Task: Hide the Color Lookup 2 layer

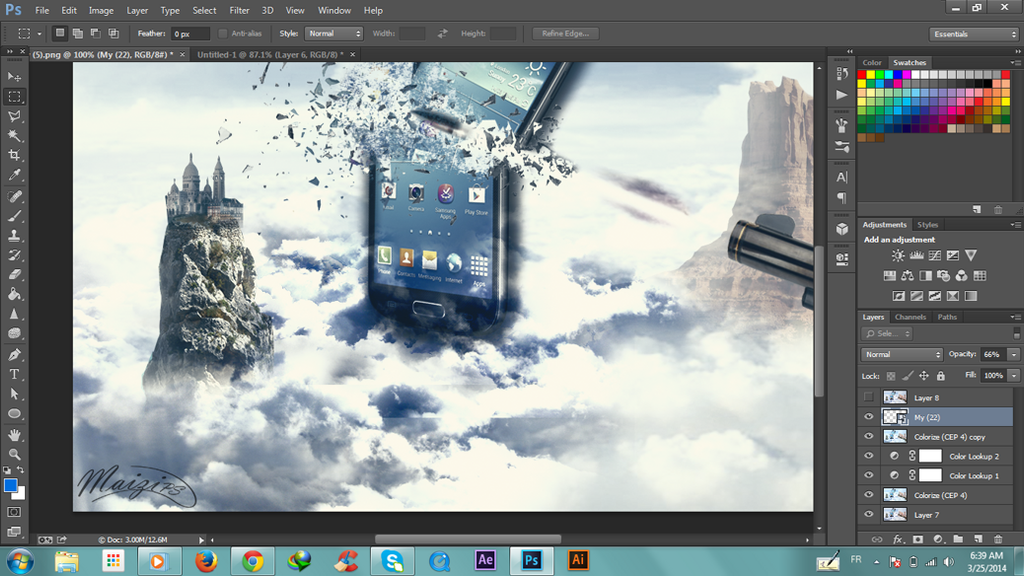Action: tap(868, 455)
